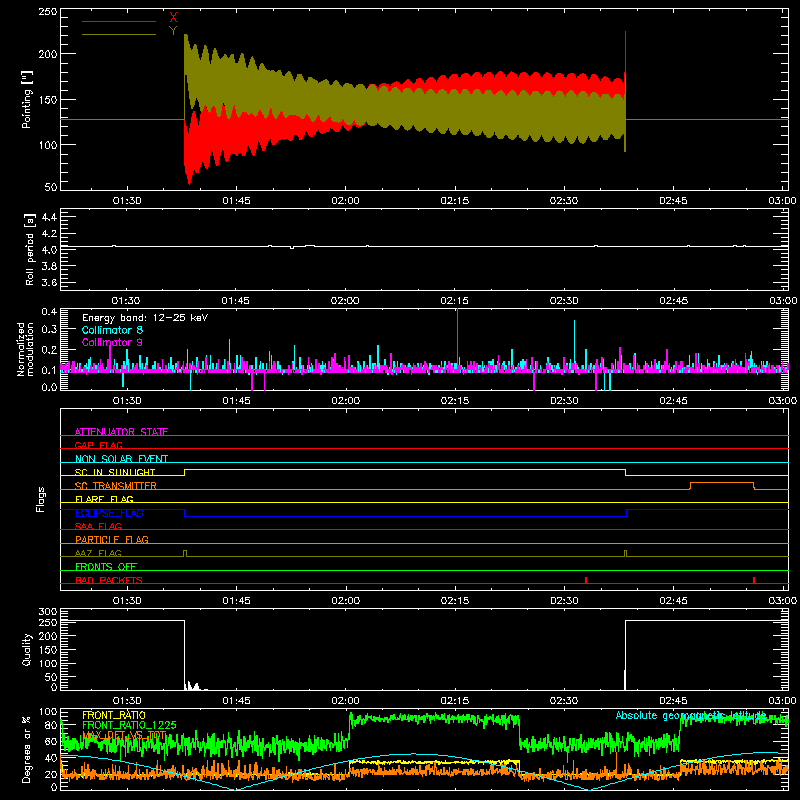Click the 03:00 label under the Pointing plot
The height and width of the screenshot is (800, 800).
782,201
